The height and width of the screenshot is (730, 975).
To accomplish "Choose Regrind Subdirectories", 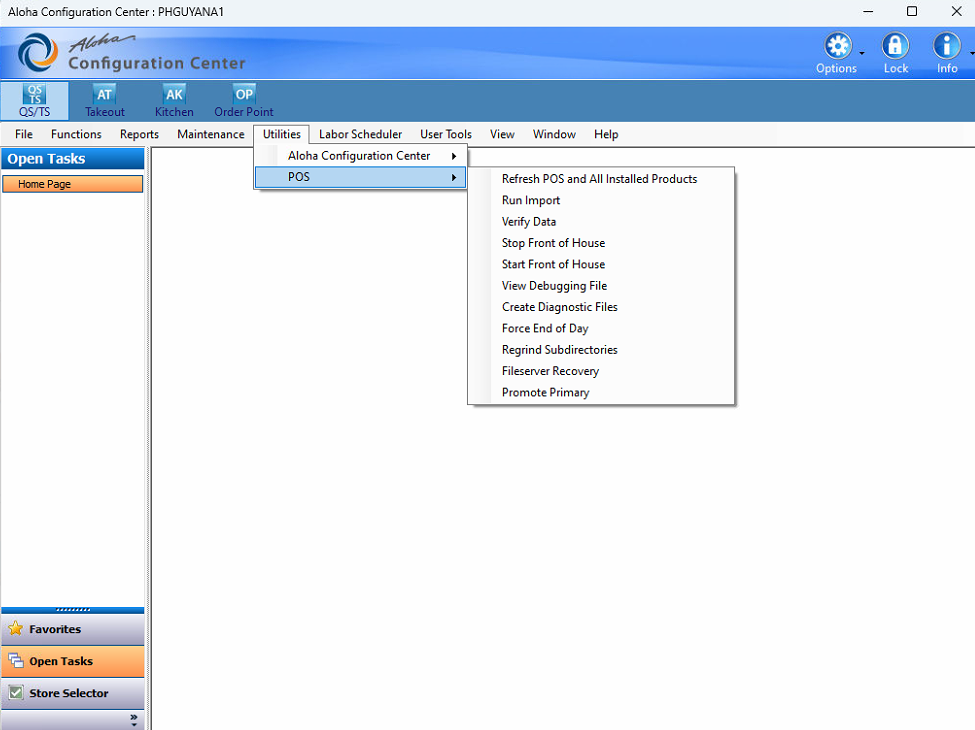I will [601, 350].
